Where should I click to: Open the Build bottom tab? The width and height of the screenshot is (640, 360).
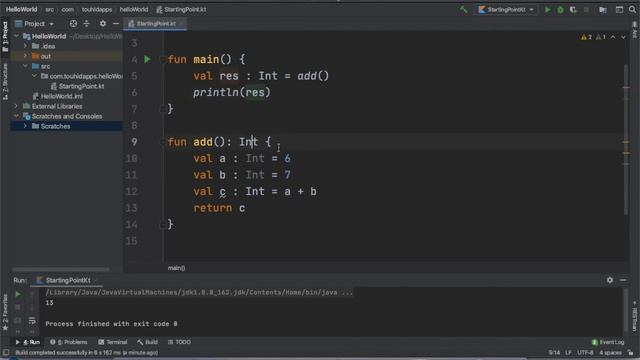pos(148,342)
